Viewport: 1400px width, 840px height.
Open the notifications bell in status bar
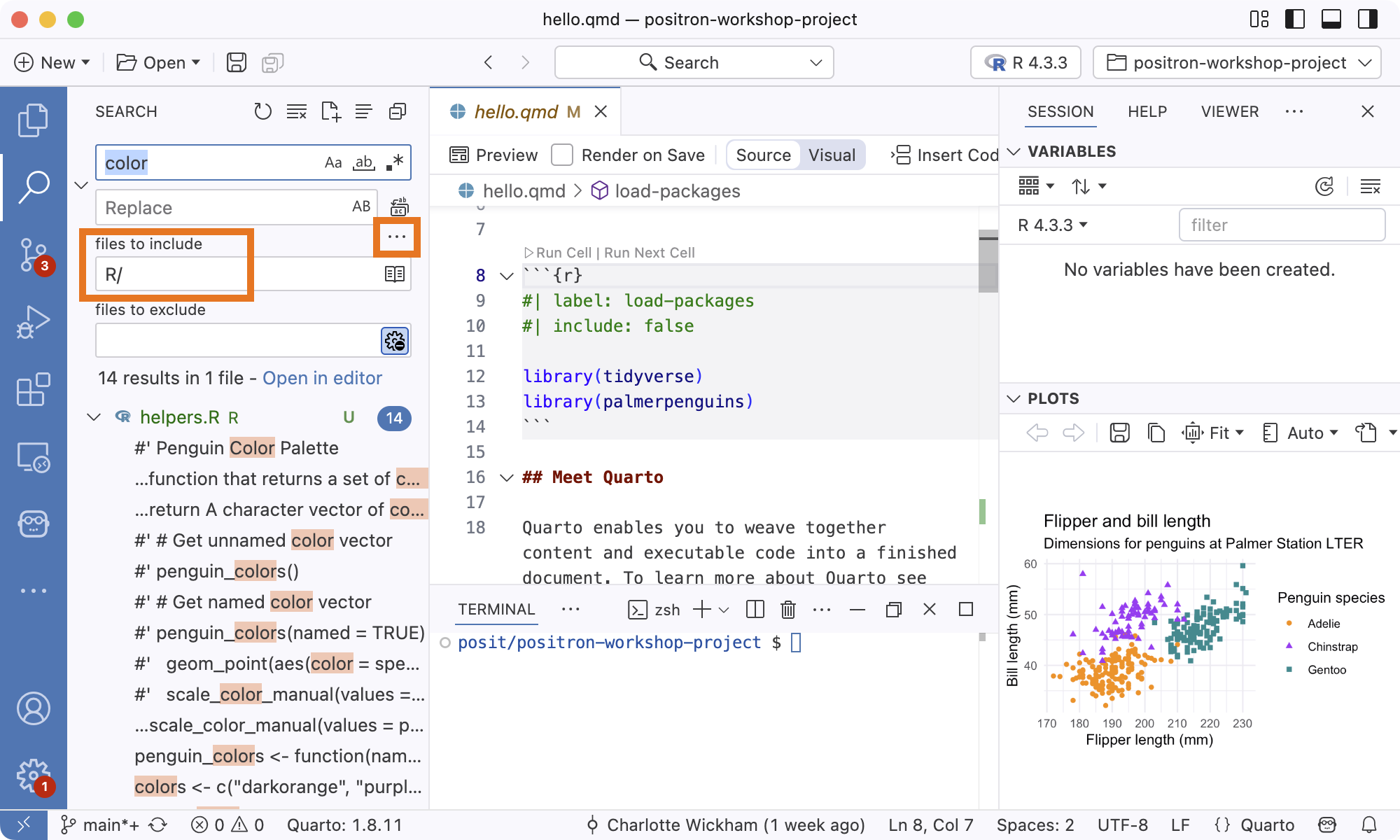point(1370,825)
